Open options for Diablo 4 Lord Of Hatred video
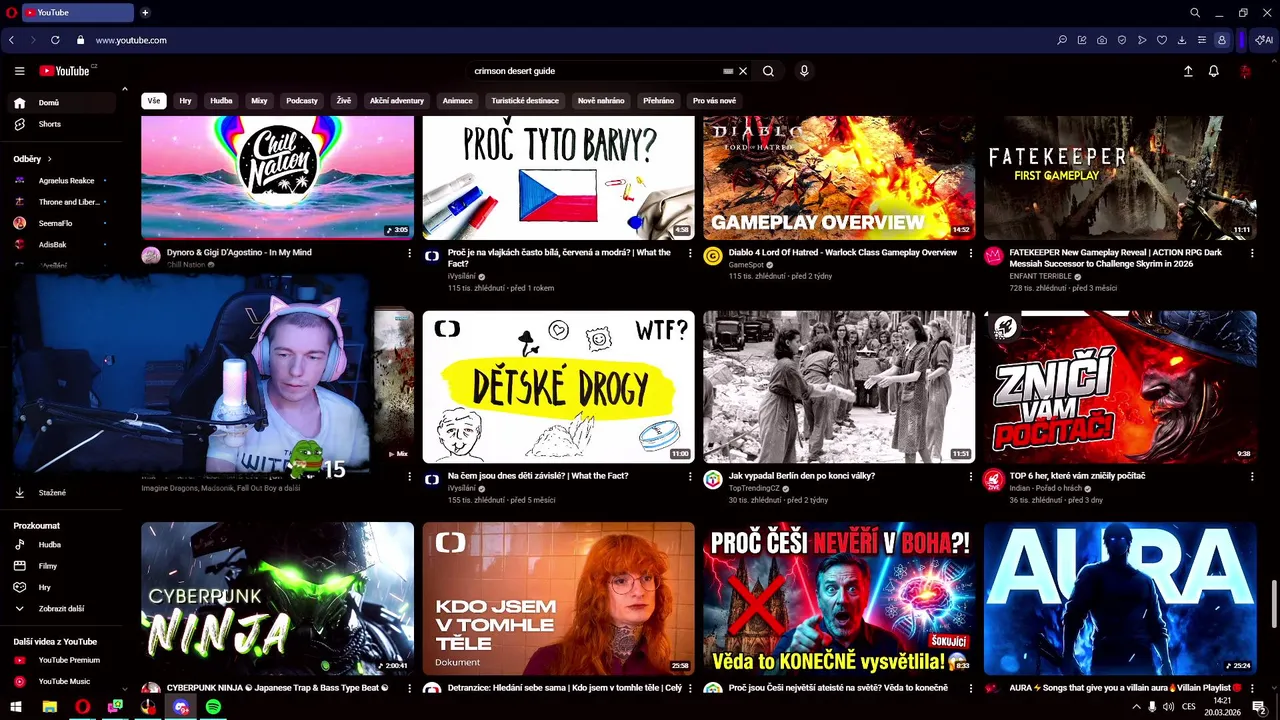Screen dimensions: 1280x720 [970, 254]
